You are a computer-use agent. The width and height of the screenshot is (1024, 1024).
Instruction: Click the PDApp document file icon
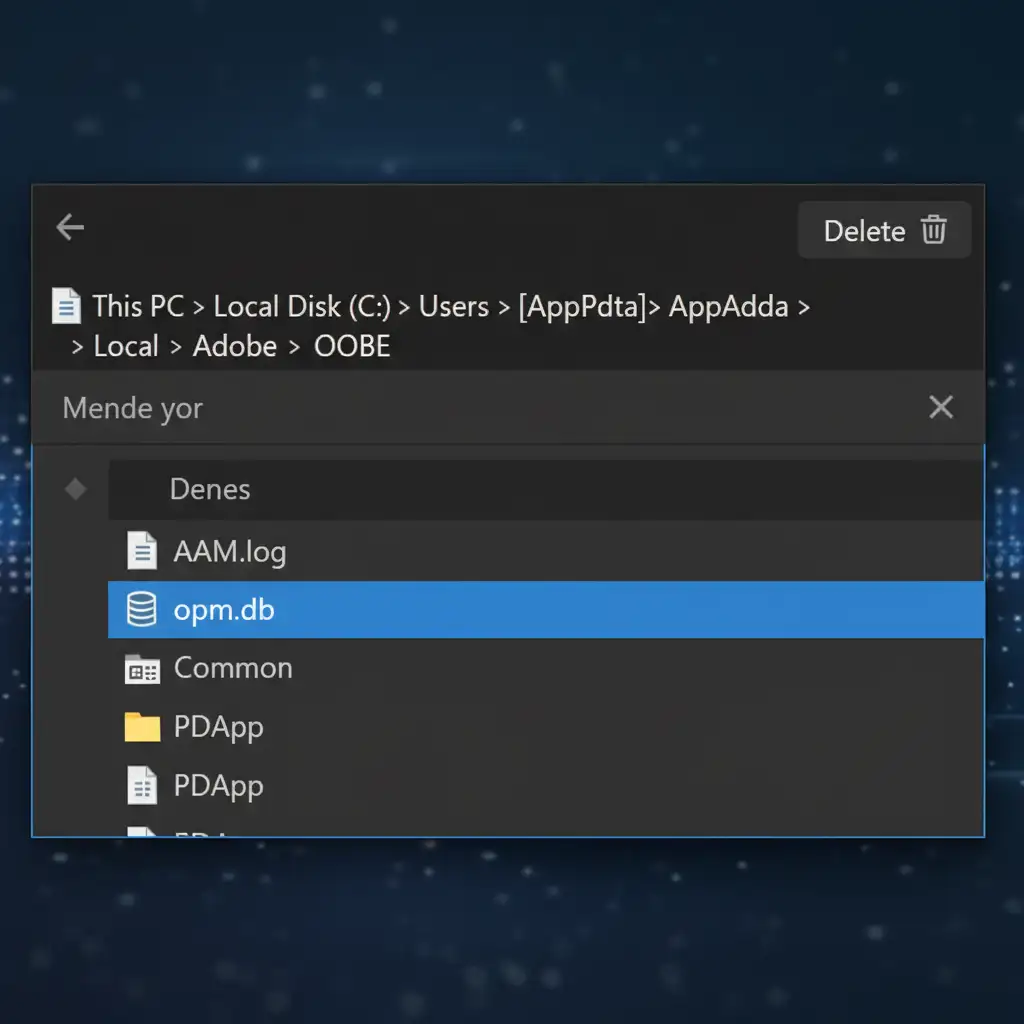pyautogui.click(x=142, y=786)
